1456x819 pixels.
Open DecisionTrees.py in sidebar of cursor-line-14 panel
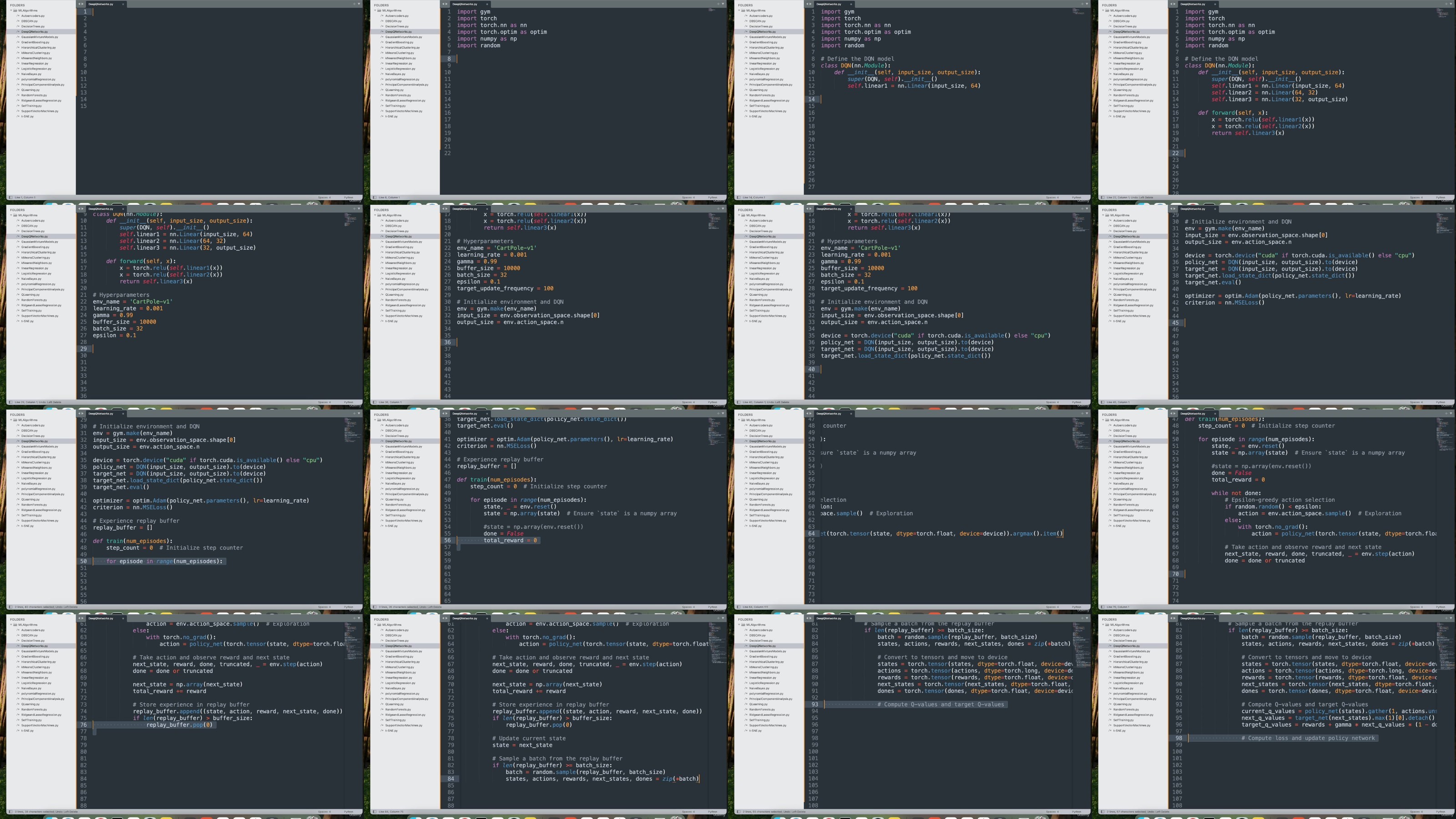[761, 26]
